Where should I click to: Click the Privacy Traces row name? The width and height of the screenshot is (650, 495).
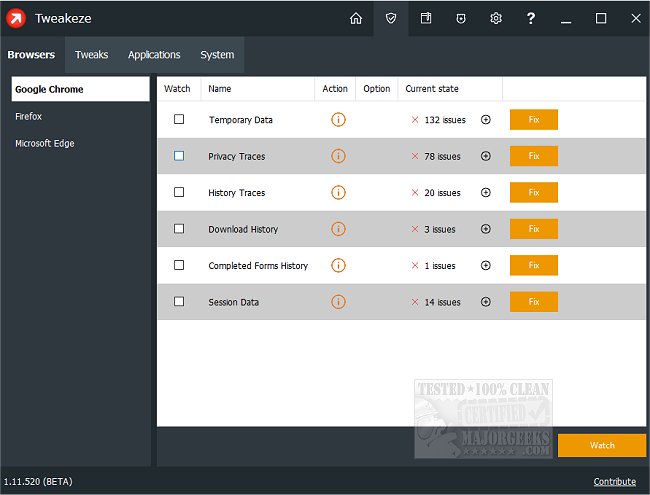pyautogui.click(x=237, y=156)
